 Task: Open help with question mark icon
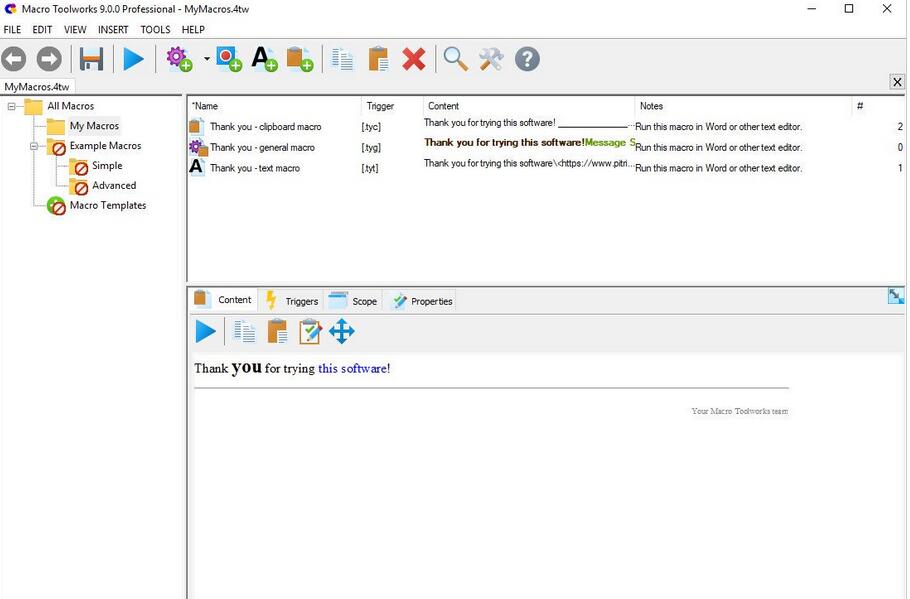(x=527, y=59)
